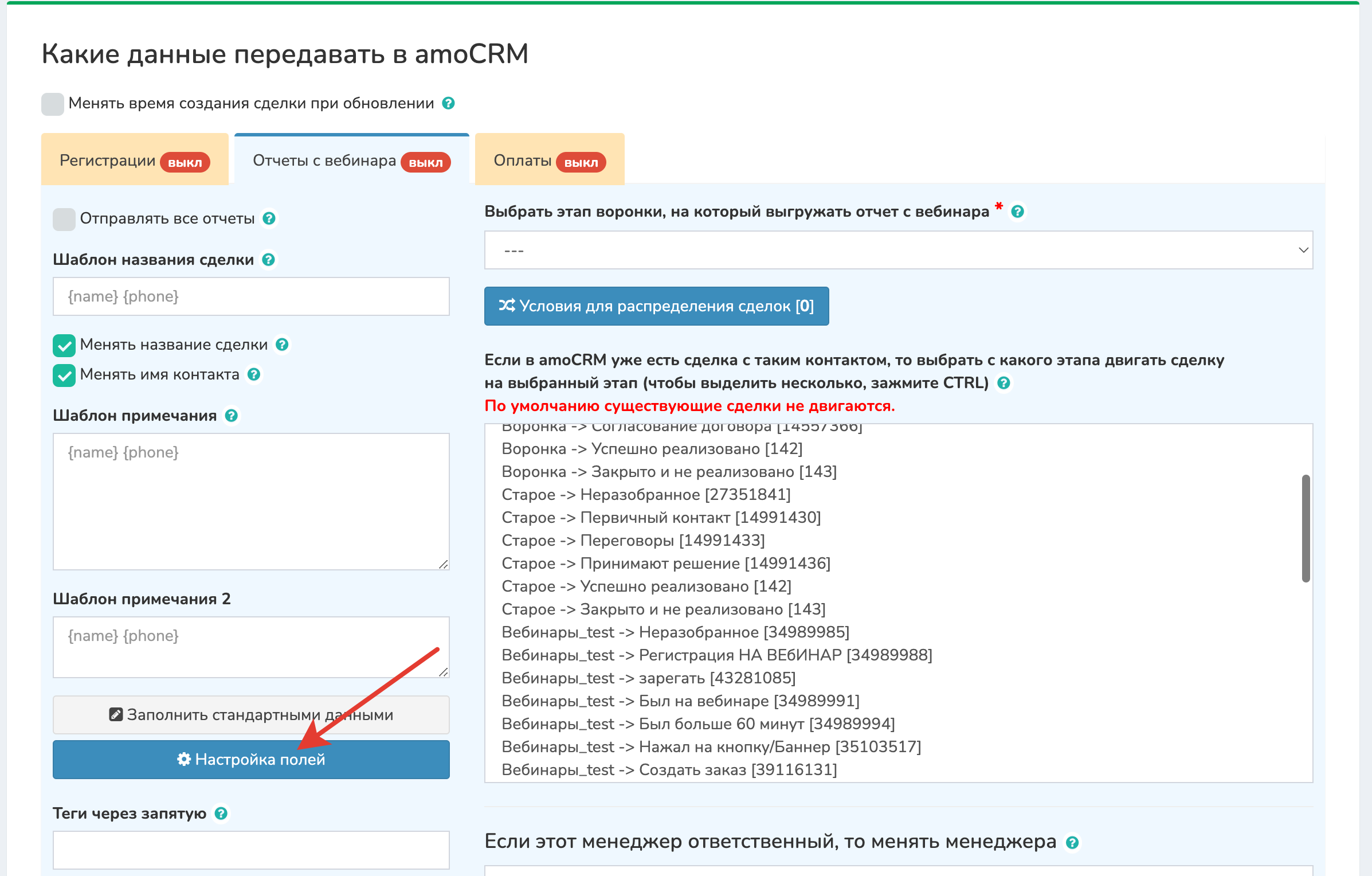
Task: Click help icon beside 'Менять имя контакта'
Action: click(254, 374)
